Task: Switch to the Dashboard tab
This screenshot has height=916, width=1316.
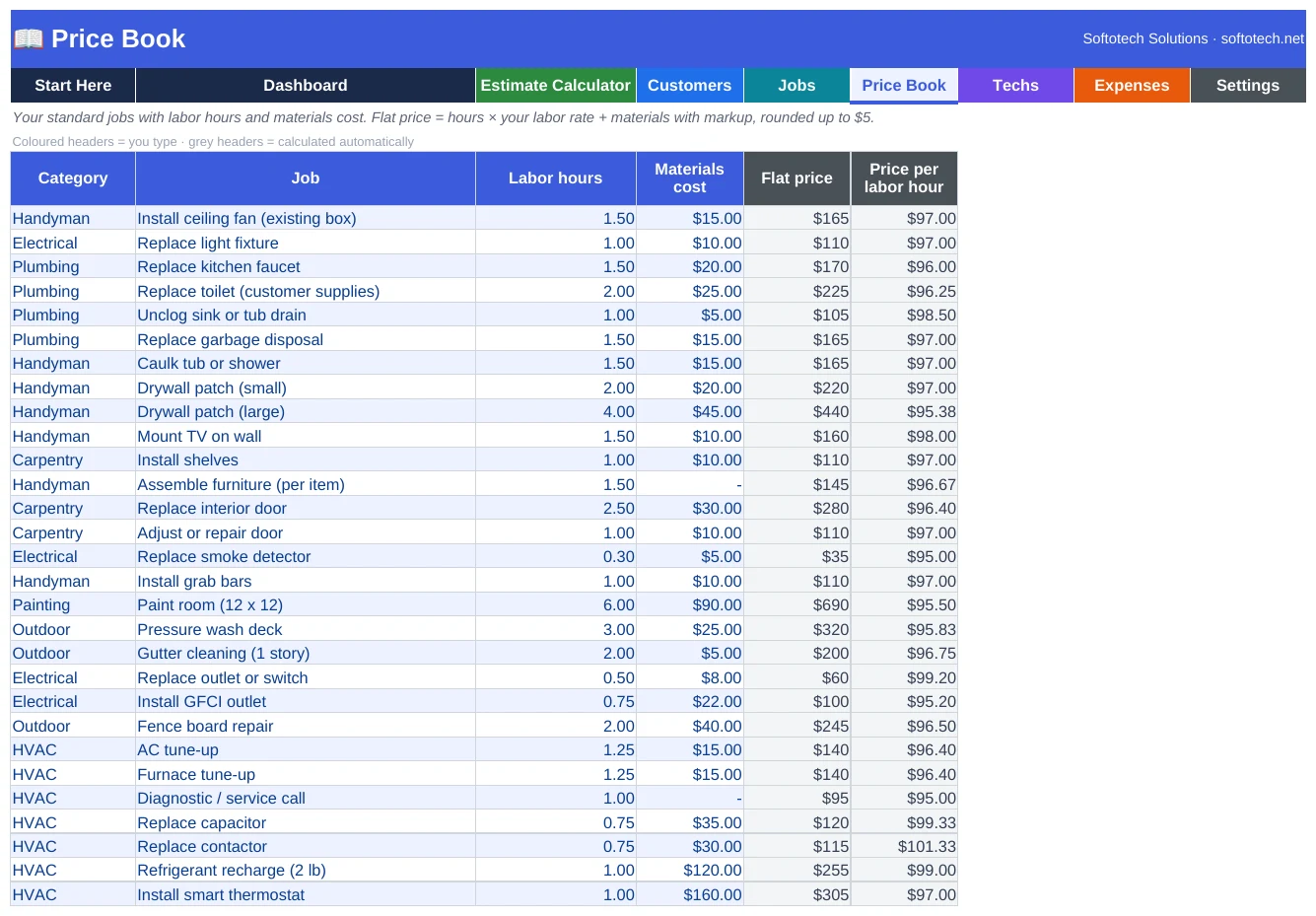Action: pyautogui.click(x=306, y=86)
